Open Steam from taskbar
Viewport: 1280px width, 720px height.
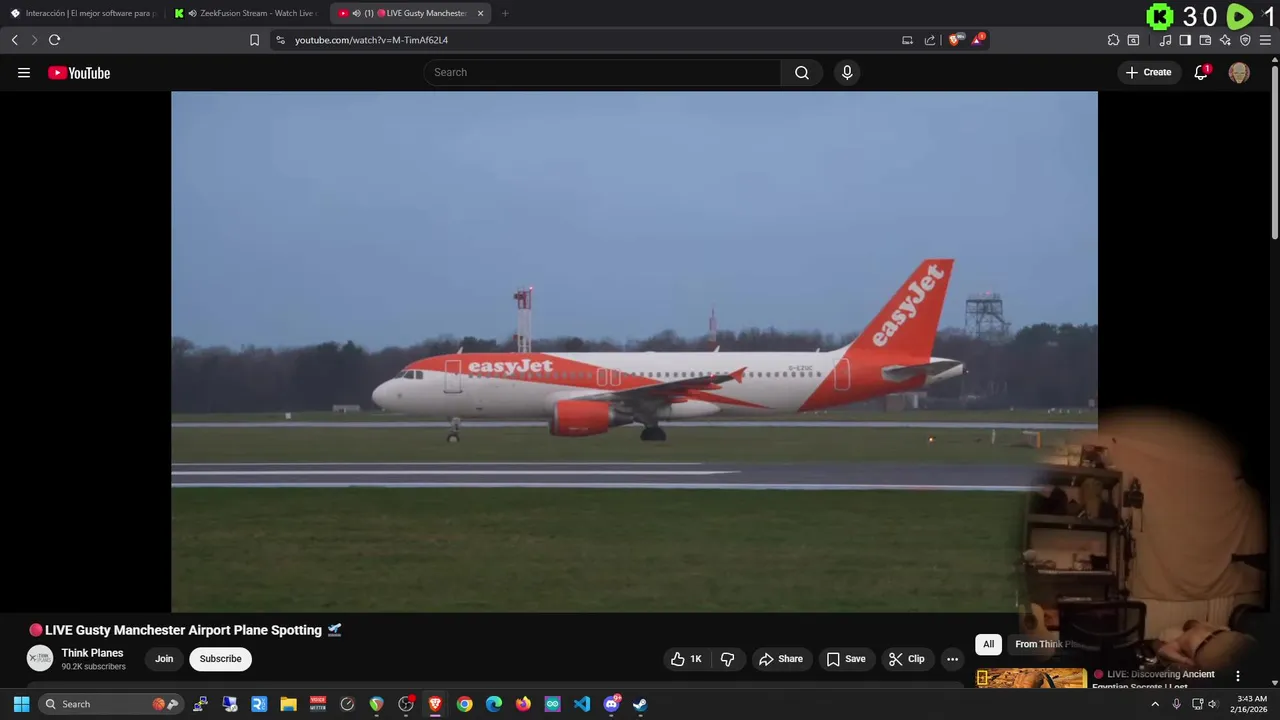[x=640, y=704]
